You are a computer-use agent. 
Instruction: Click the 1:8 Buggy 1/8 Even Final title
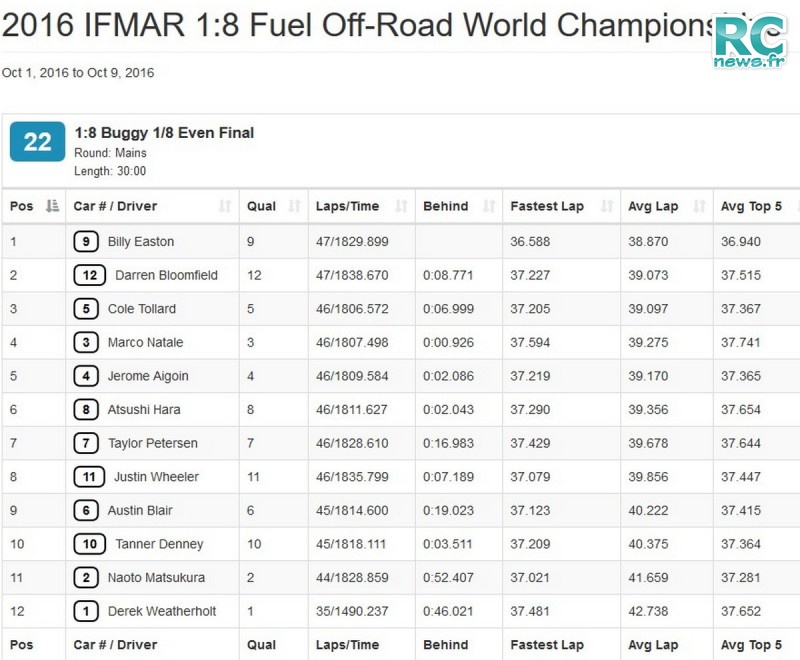[x=164, y=133]
